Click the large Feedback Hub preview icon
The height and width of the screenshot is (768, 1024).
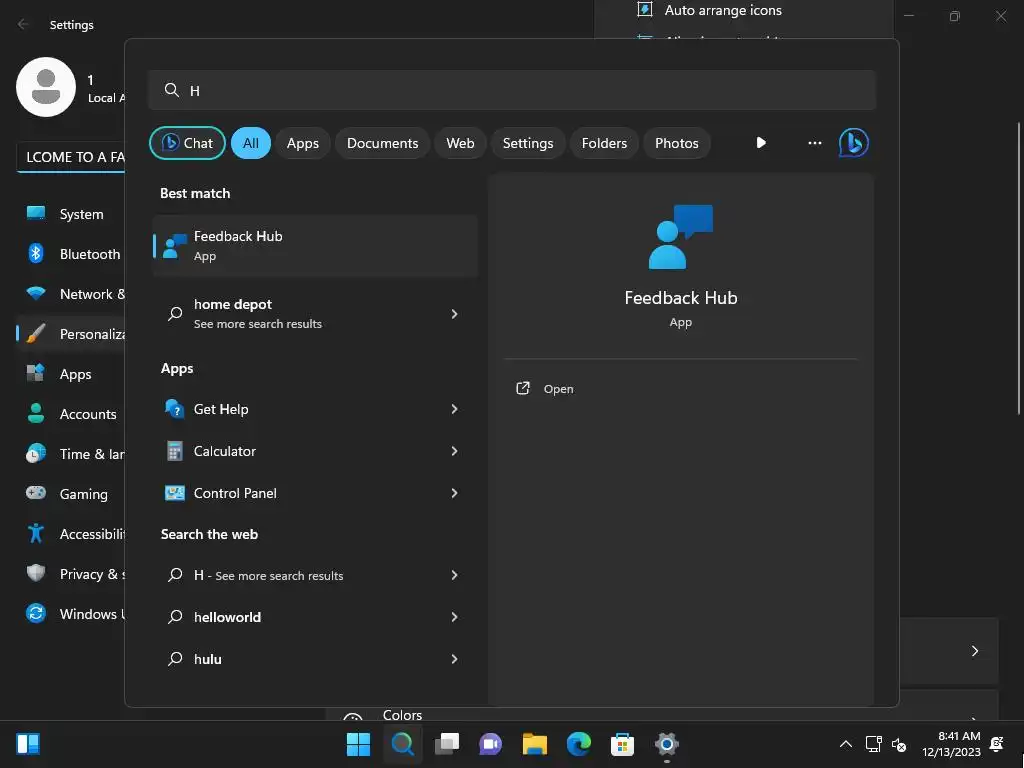pyautogui.click(x=680, y=237)
